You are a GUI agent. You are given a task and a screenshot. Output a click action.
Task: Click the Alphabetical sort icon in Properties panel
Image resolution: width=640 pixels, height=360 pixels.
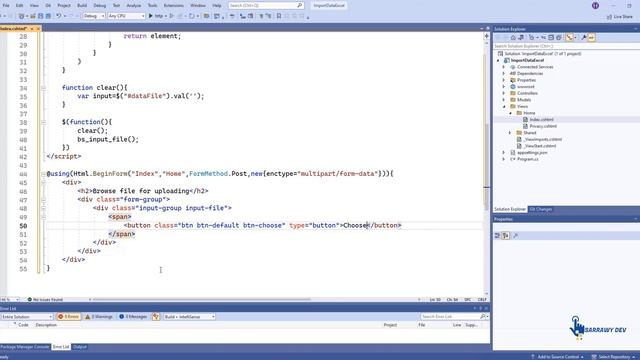click(506, 236)
